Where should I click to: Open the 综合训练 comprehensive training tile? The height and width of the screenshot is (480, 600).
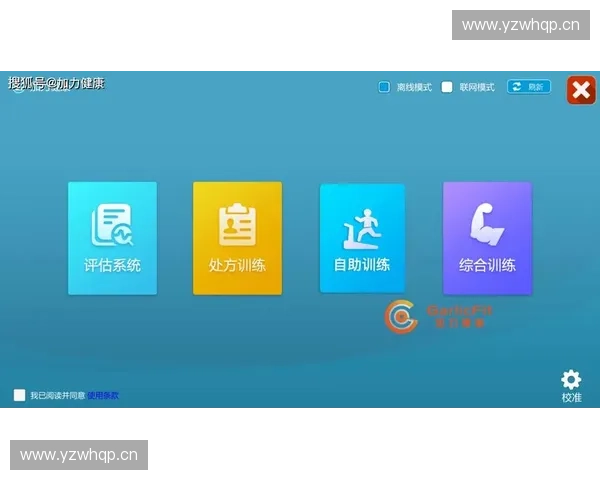point(487,238)
